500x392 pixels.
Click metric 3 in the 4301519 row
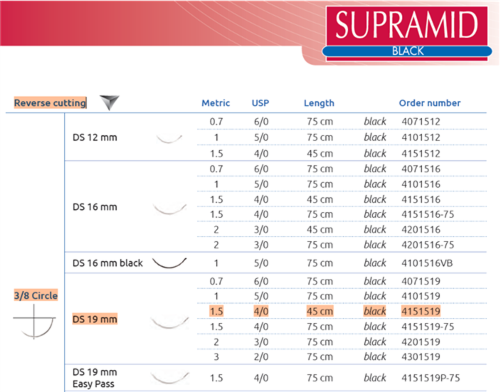pyautogui.click(x=216, y=357)
